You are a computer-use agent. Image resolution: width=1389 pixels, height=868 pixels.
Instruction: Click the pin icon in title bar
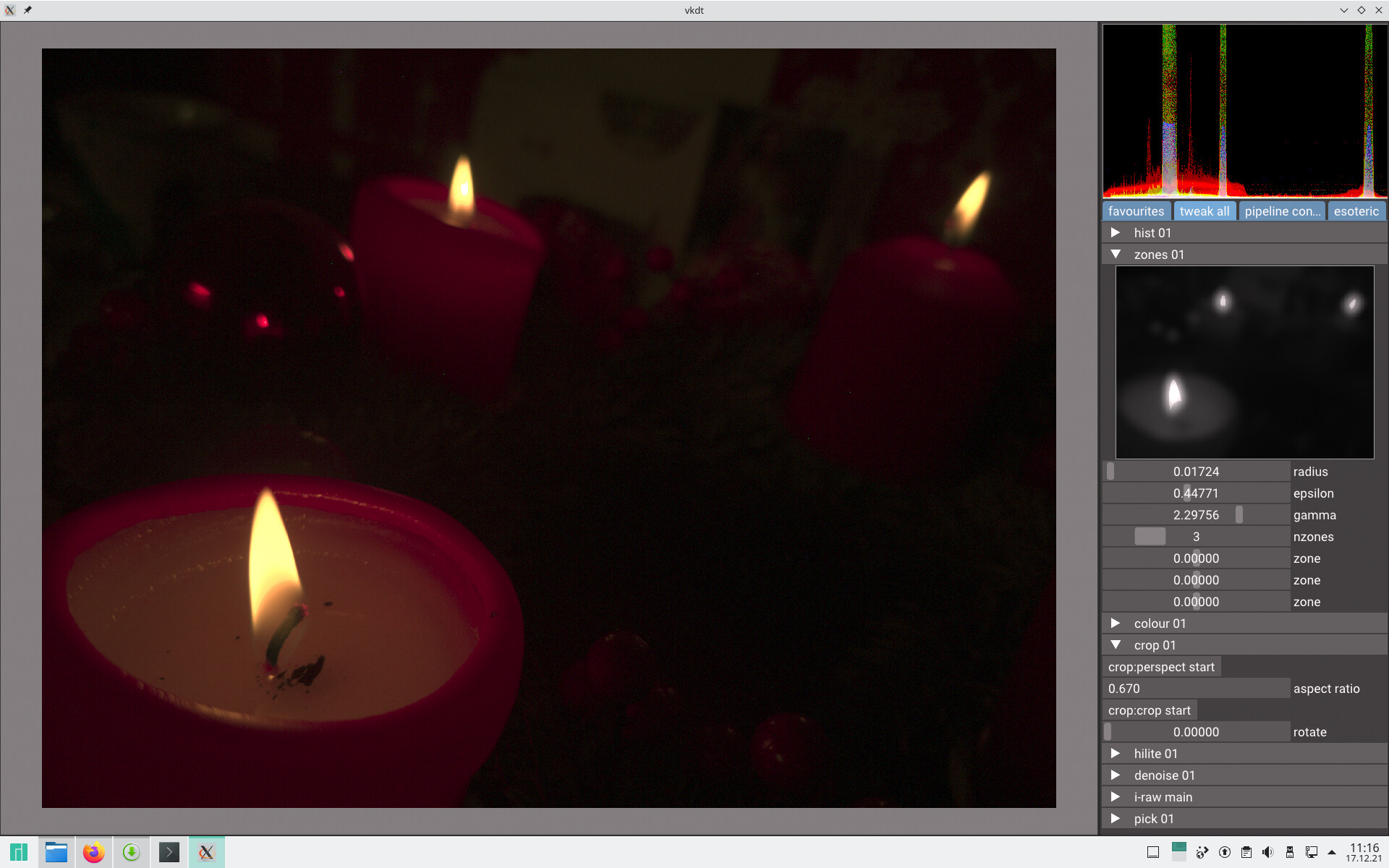(x=27, y=10)
